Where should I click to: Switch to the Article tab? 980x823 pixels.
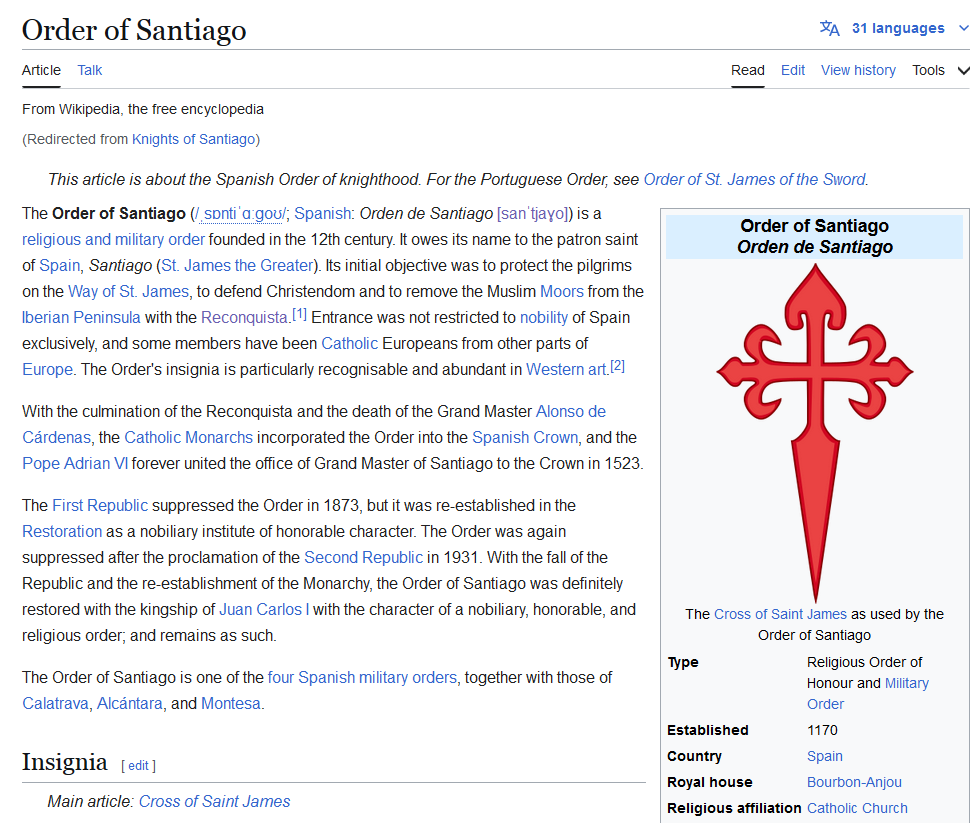tap(41, 70)
